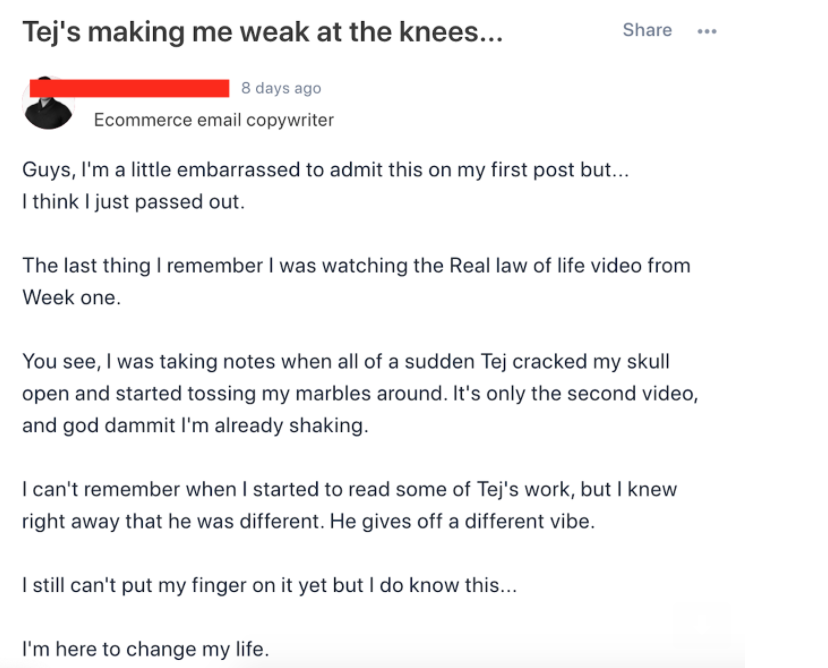
Task: Click the "Week one." text
Action: point(71,298)
